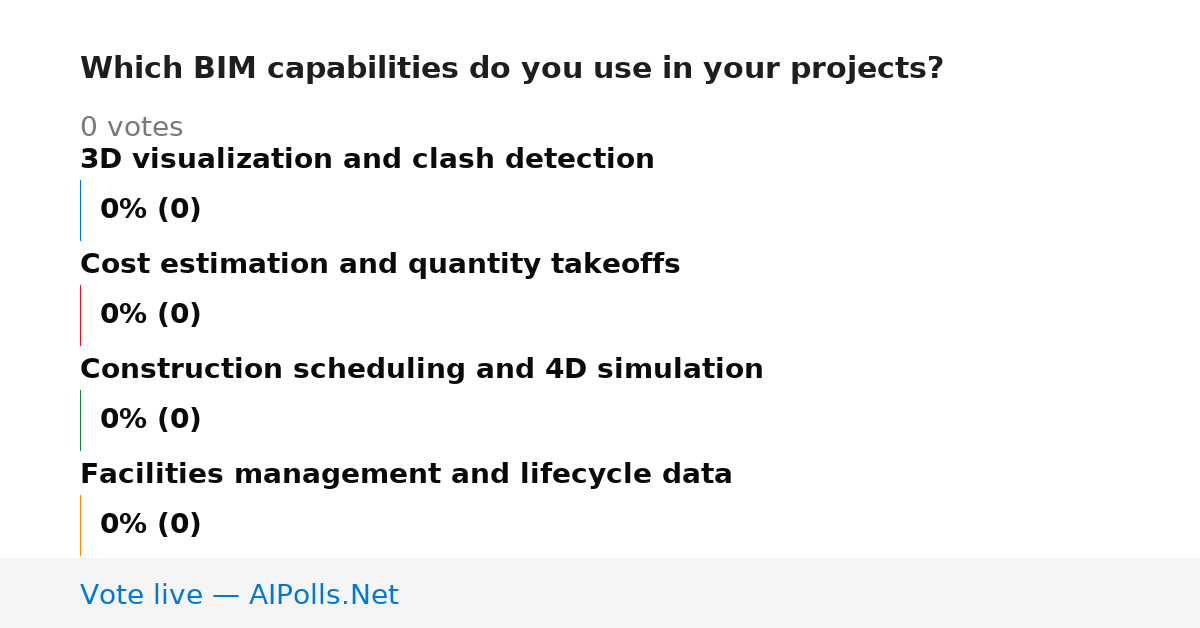
Task: Click 0% (0) result for Cost estimation
Action: [150, 315]
